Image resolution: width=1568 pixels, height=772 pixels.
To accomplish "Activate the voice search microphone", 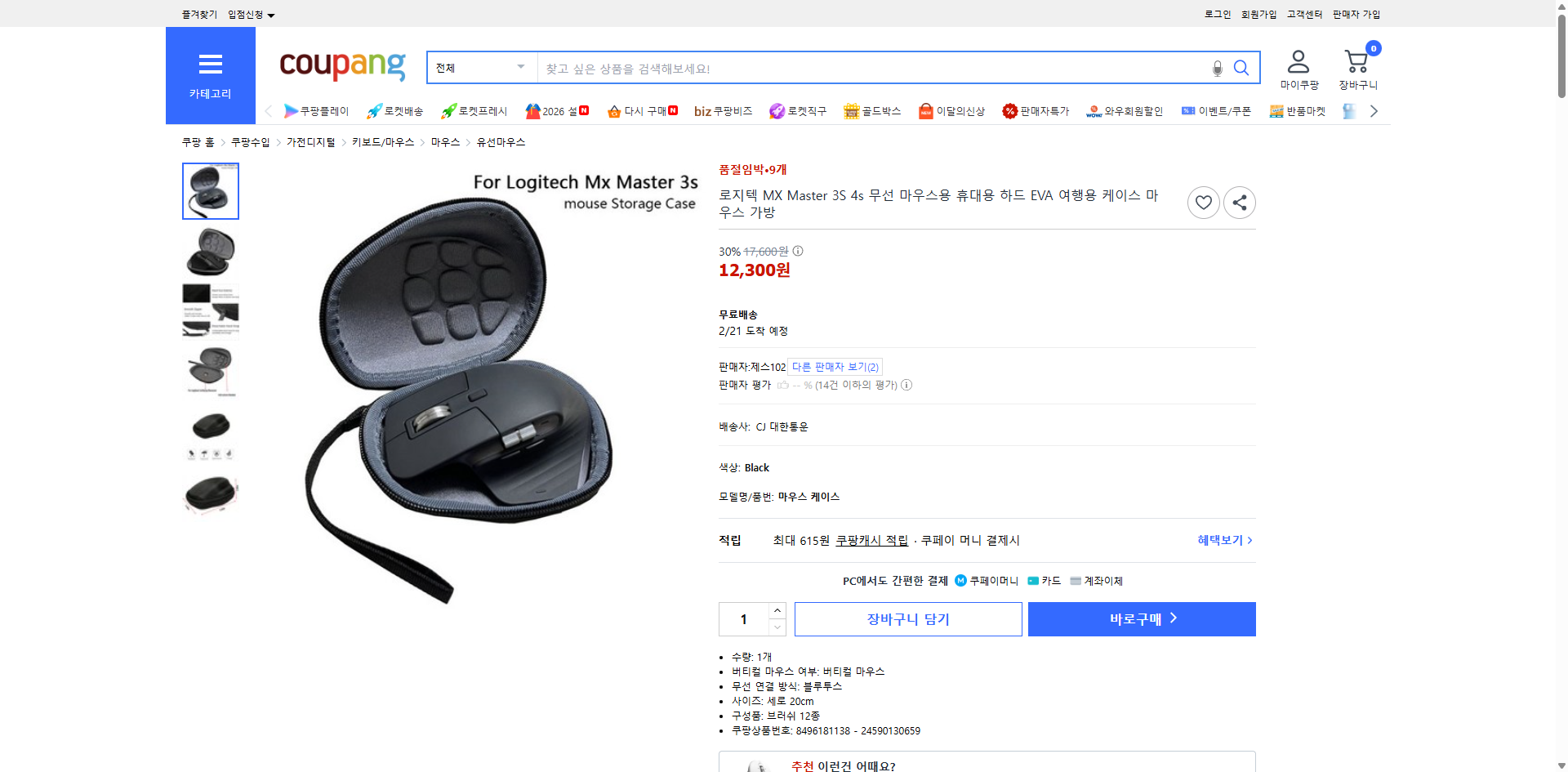I will [x=1217, y=69].
